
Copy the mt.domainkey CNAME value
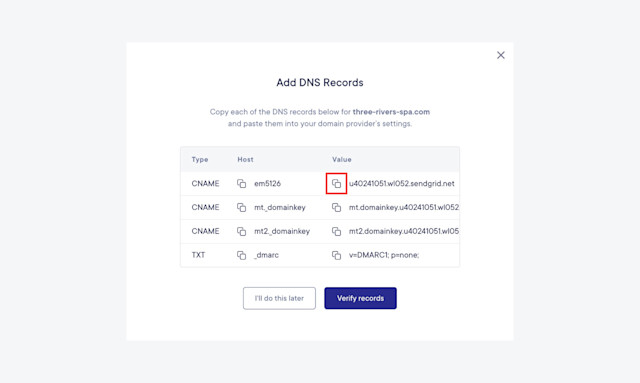[x=336, y=207]
